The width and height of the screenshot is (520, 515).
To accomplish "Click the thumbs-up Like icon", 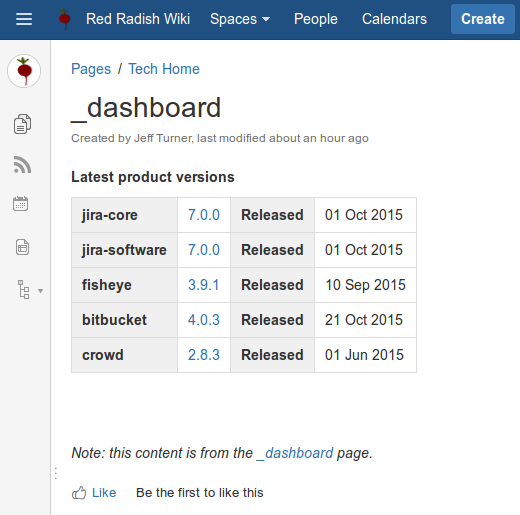I will (79, 493).
